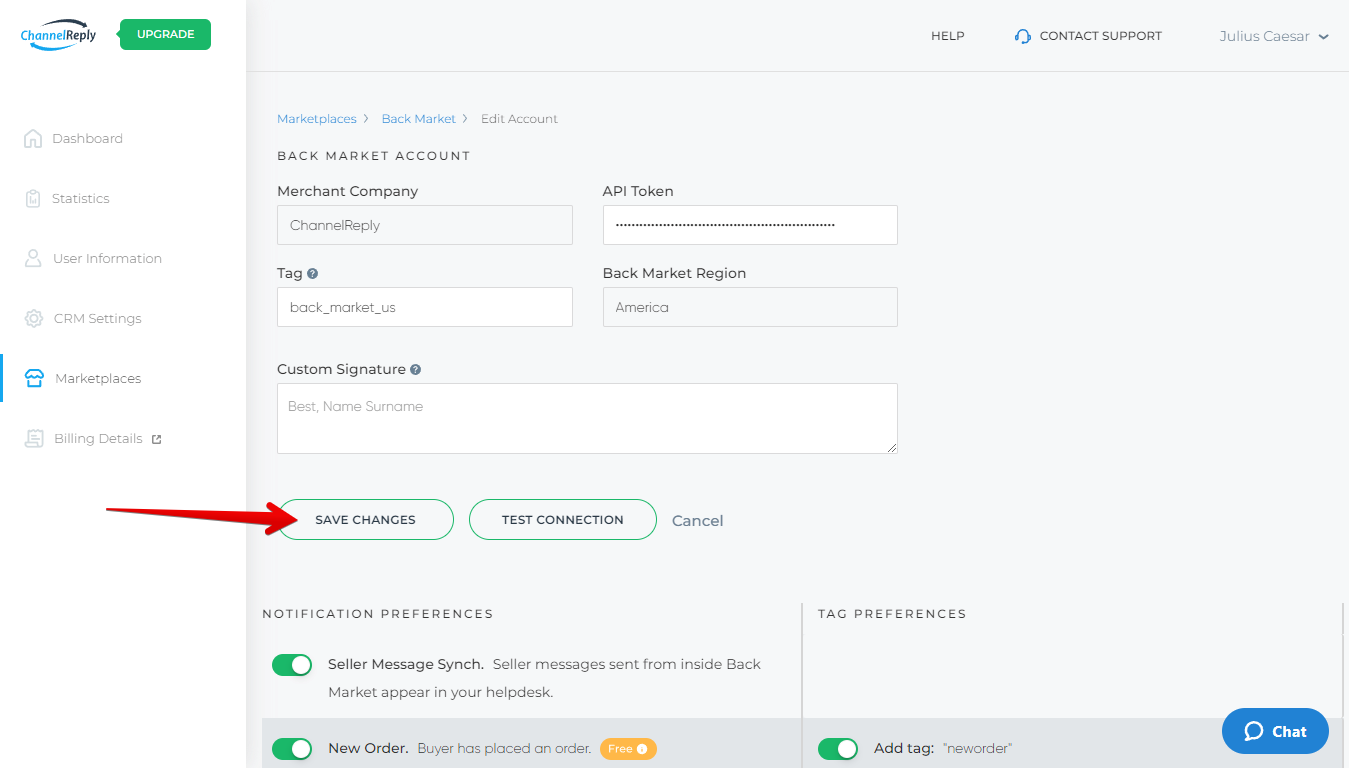Click the Billing Details receipt icon
The height and width of the screenshot is (768, 1349).
34,438
